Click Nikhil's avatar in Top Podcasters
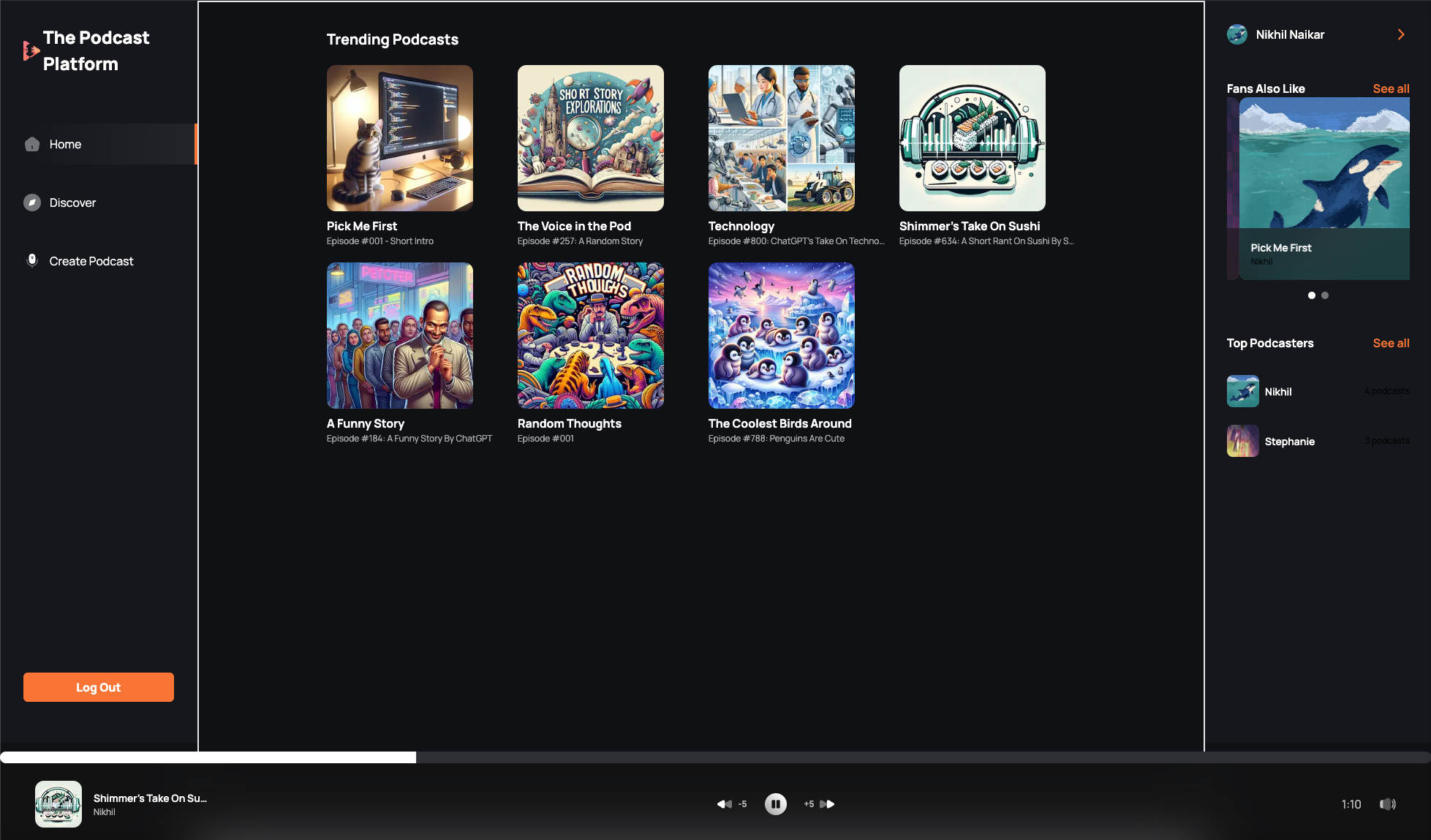 (x=1243, y=391)
